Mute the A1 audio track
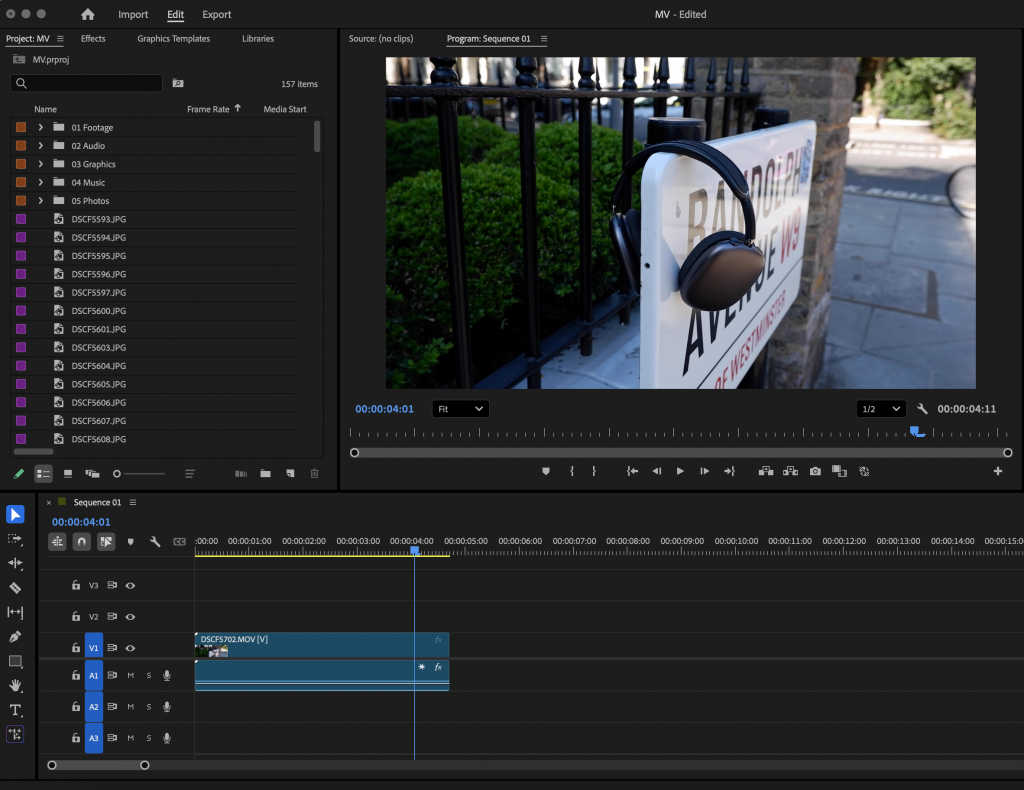The height and width of the screenshot is (790, 1024). [130, 676]
